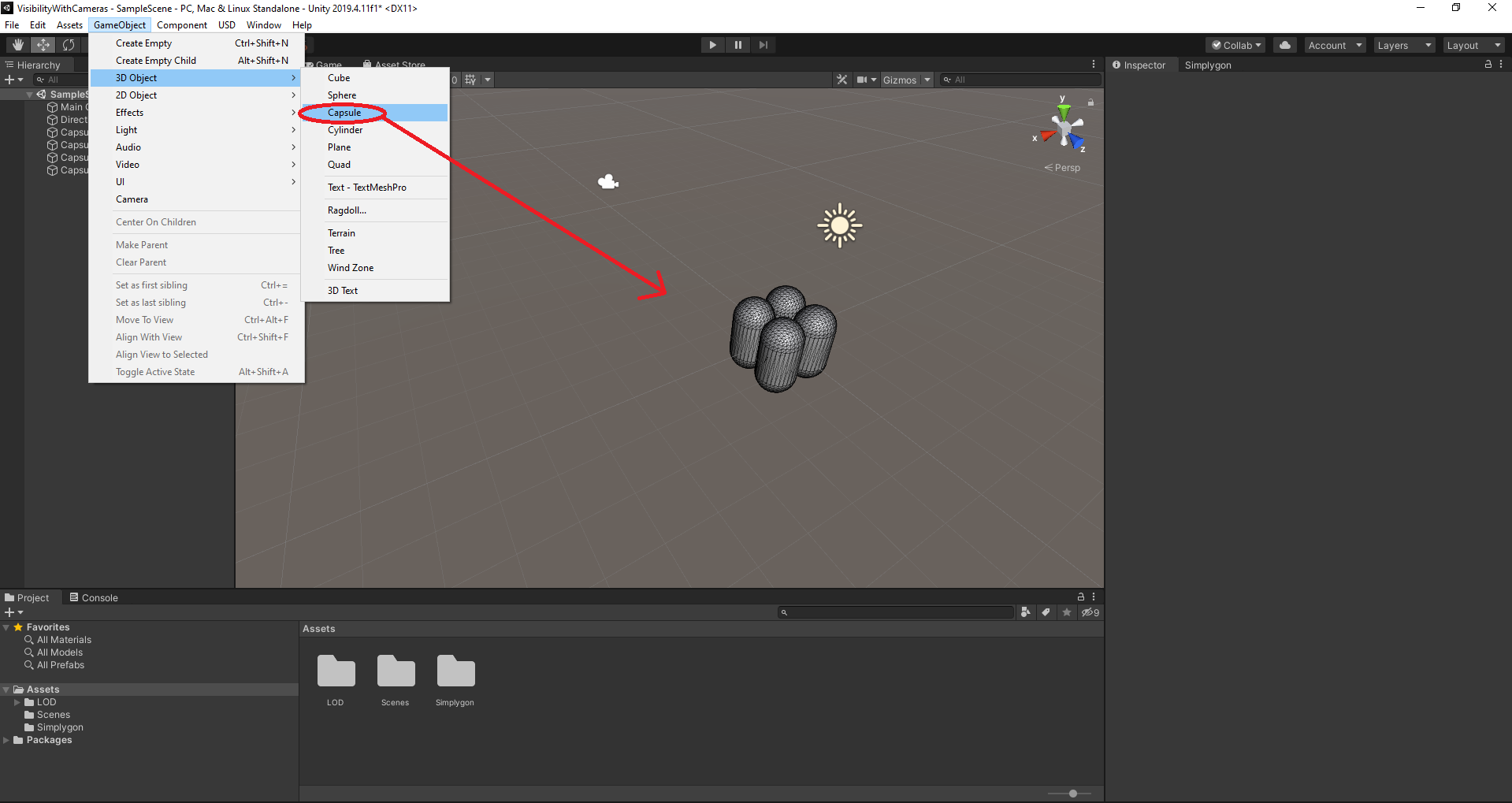Open the Project panel search by type icon
Screen dimensions: 1512x803
coord(1025,612)
